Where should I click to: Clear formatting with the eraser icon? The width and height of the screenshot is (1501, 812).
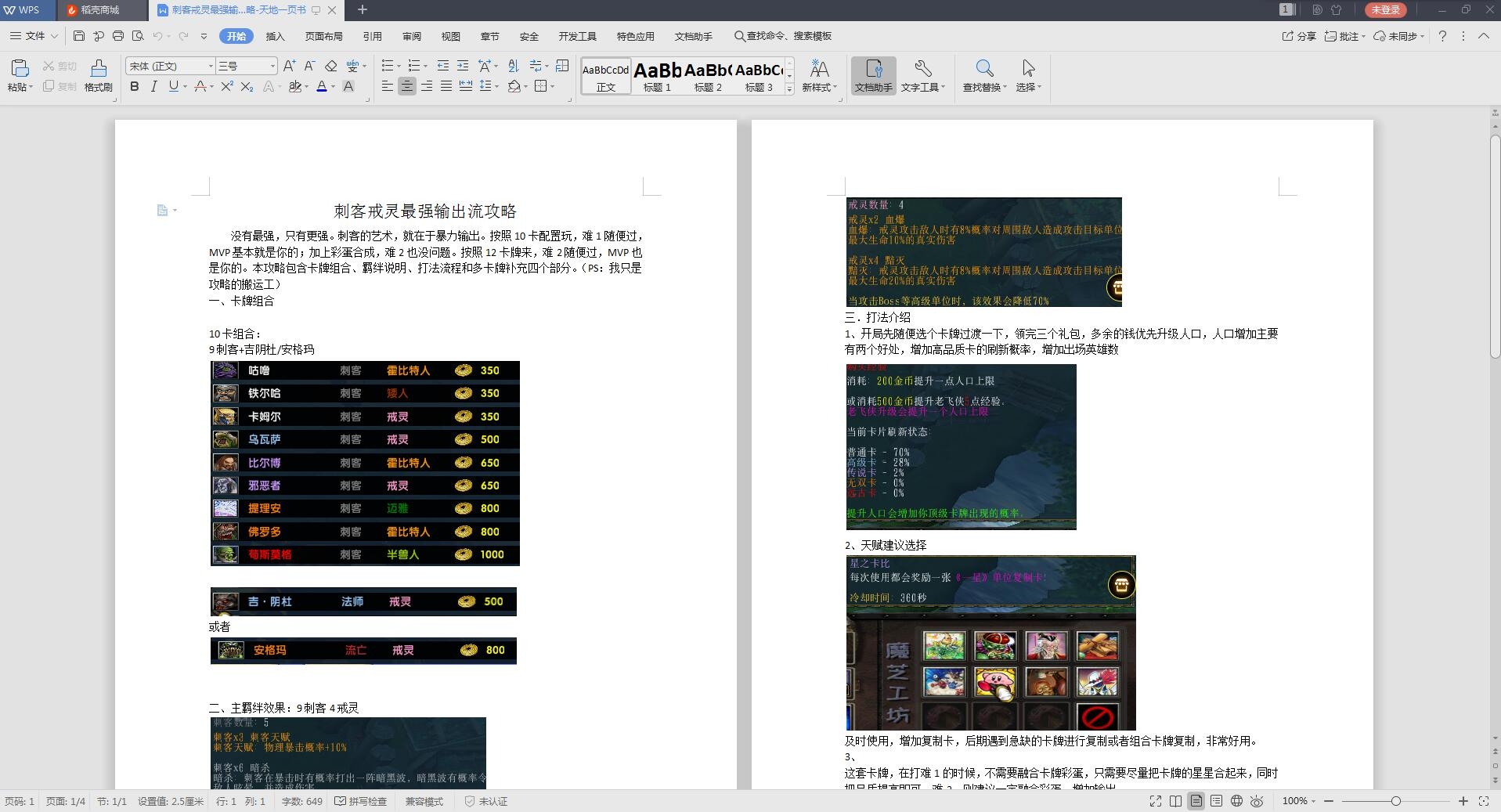(x=330, y=66)
